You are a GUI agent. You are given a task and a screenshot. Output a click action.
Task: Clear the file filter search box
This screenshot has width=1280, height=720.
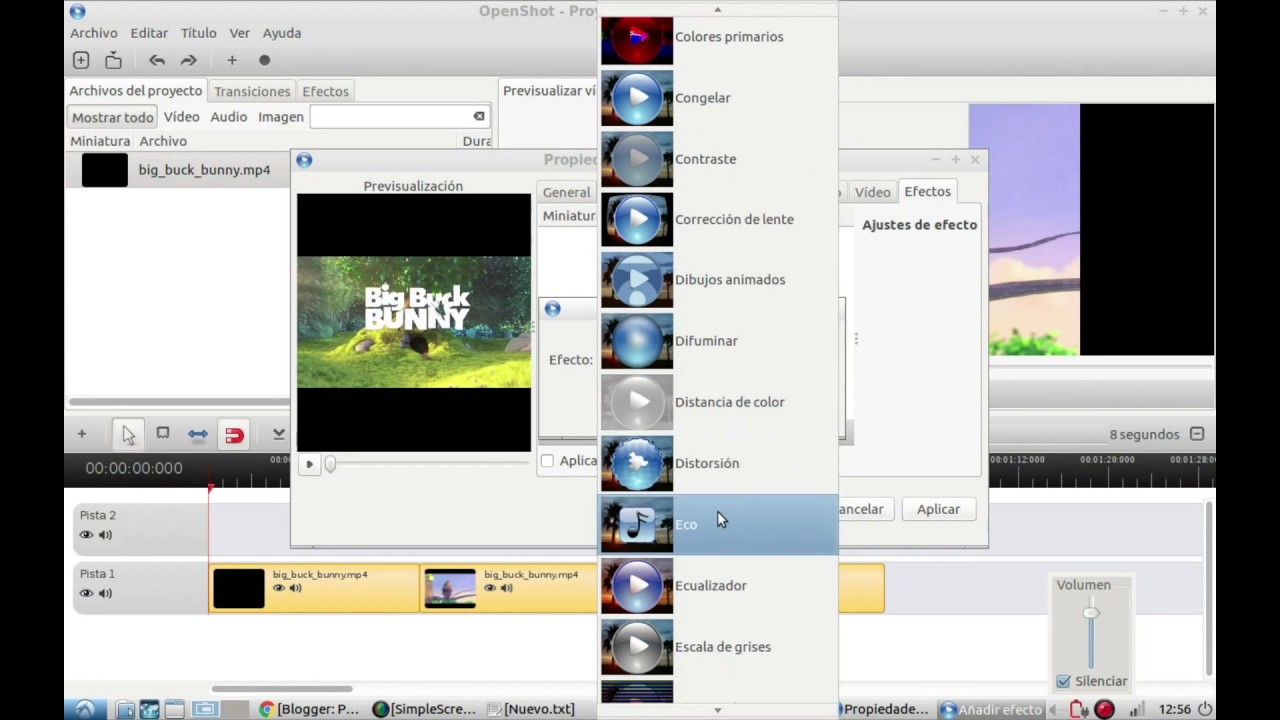(479, 116)
